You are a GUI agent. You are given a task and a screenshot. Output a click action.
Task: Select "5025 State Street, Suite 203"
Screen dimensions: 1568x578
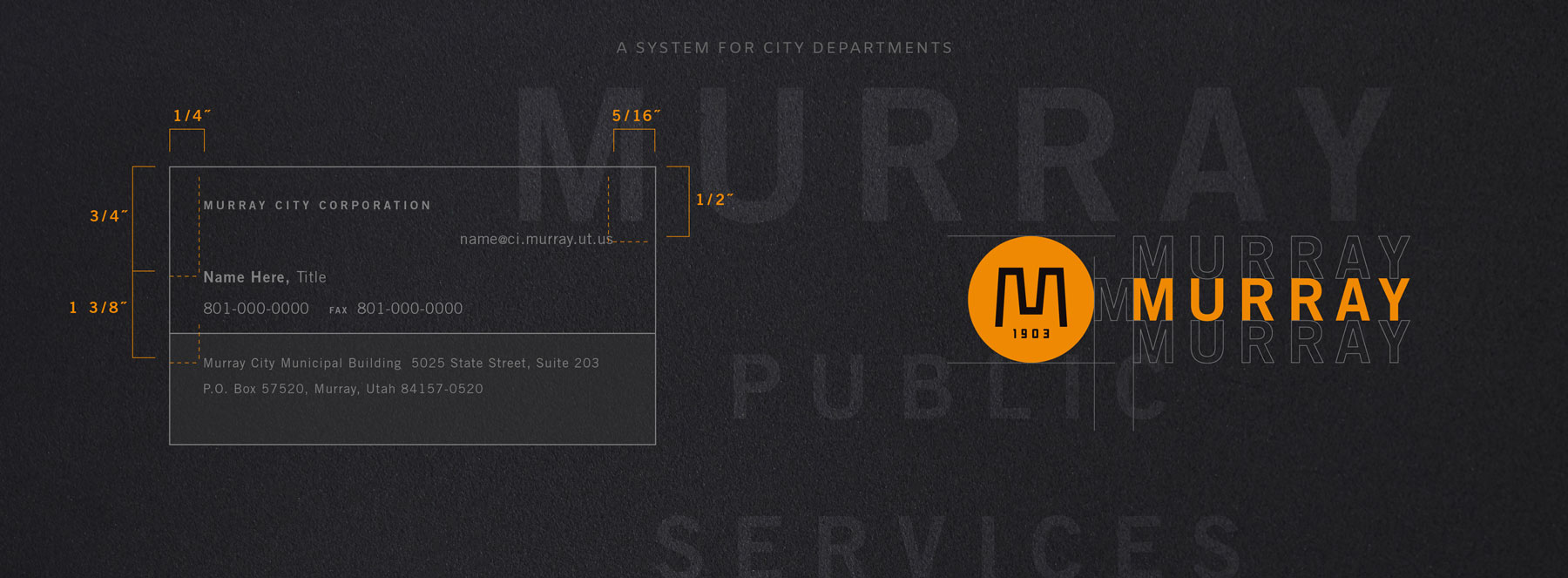pos(505,364)
